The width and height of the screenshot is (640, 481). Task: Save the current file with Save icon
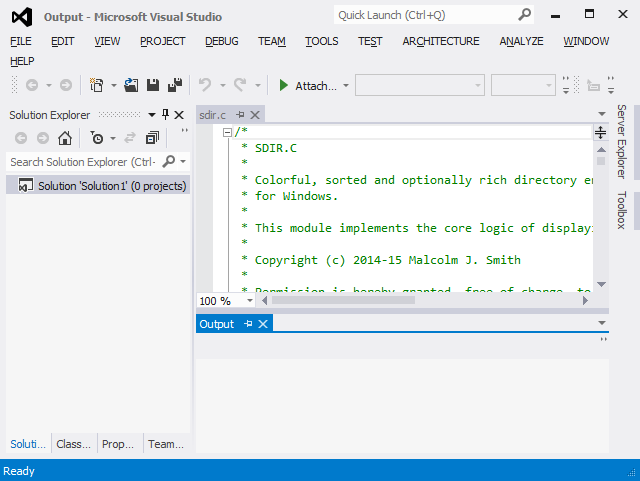point(153,85)
